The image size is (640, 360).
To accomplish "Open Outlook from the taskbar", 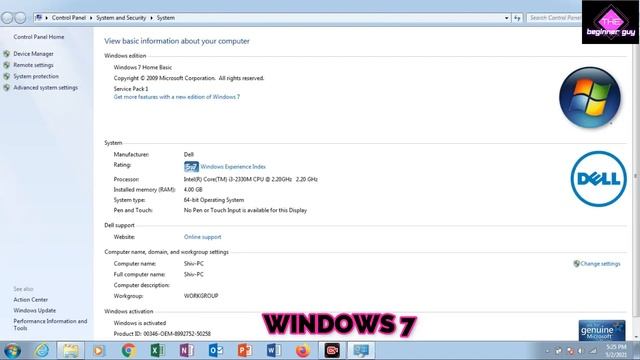I will pyautogui.click(x=216, y=351).
